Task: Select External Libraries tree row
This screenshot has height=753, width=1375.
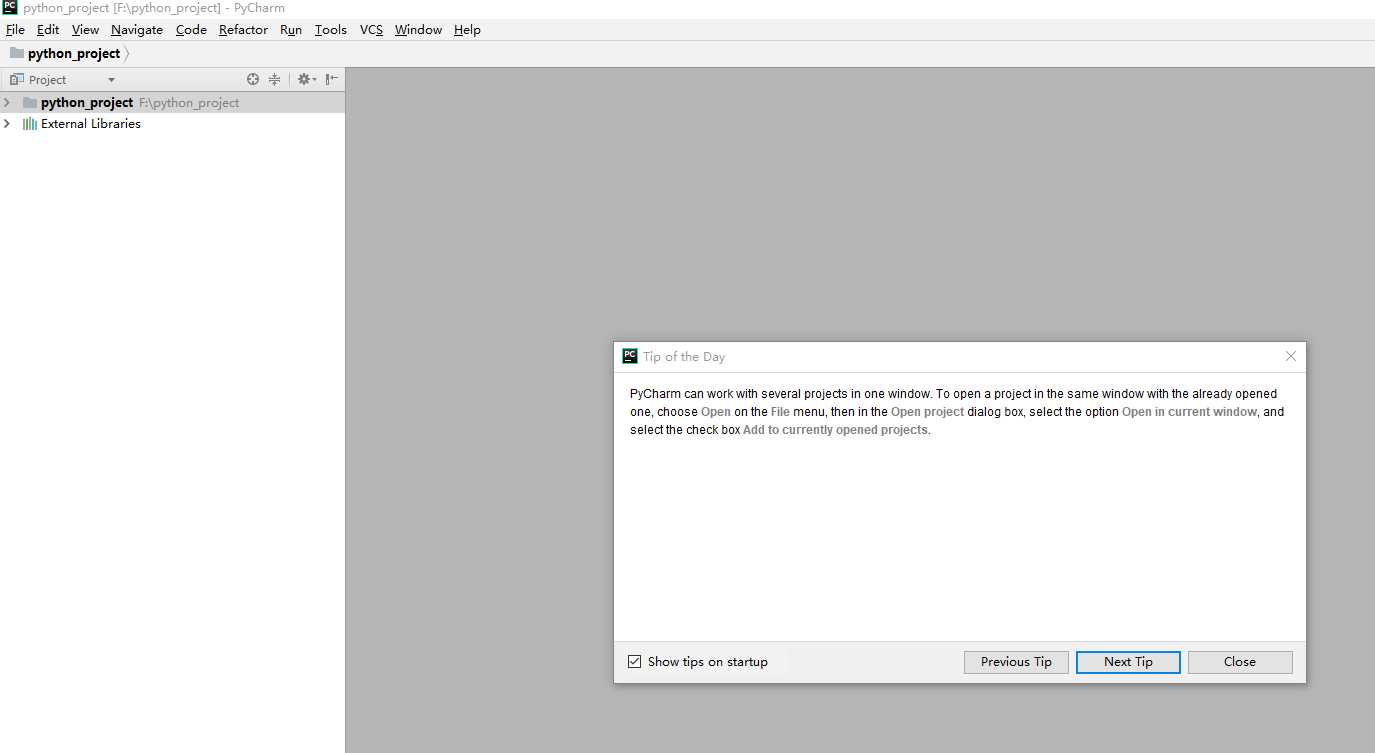Action: [172, 124]
